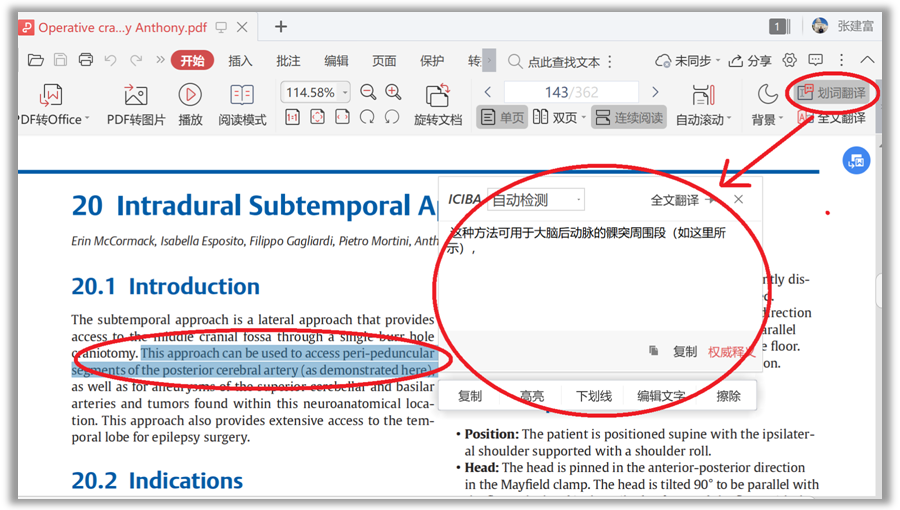Click the PDF转图片 export icon
The image size is (900, 510).
(135, 96)
